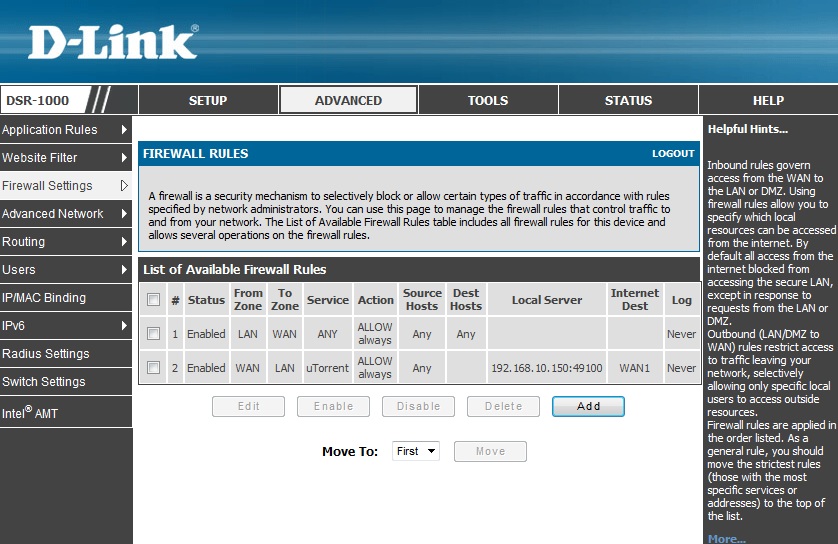Click the FIREWALL RULES page title

coord(196,153)
